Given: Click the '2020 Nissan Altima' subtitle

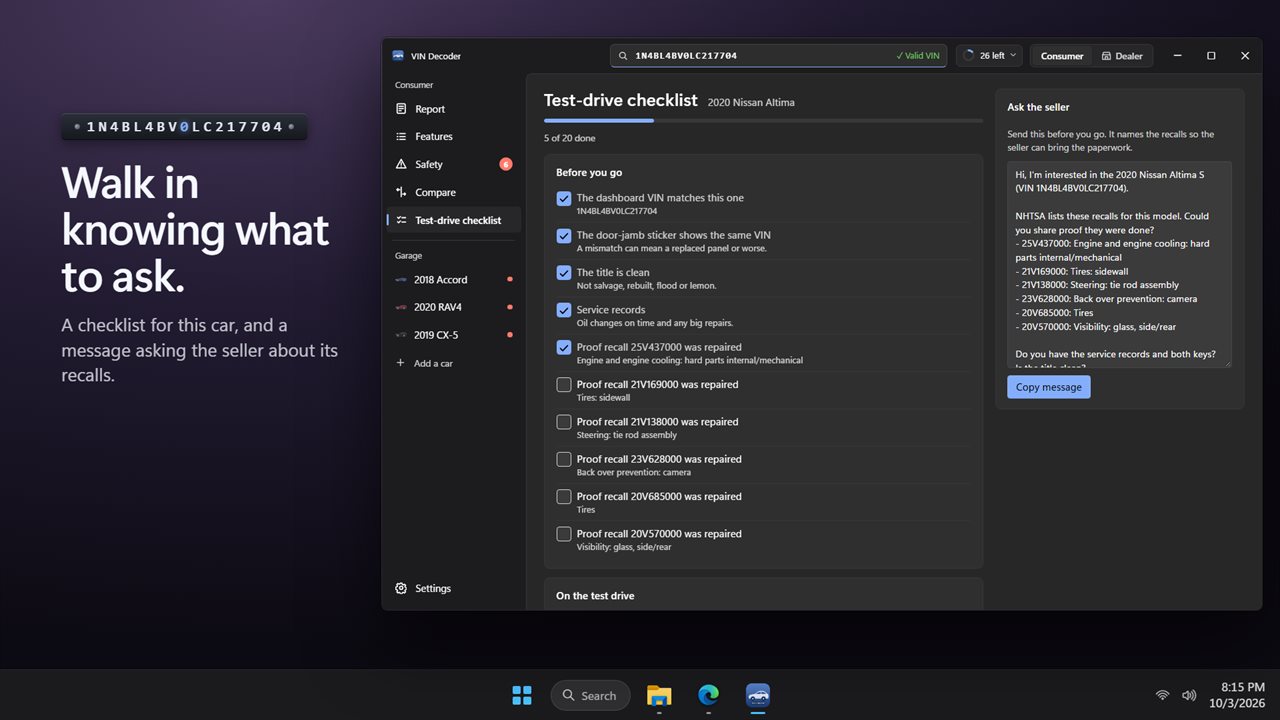Looking at the screenshot, I should point(751,102).
